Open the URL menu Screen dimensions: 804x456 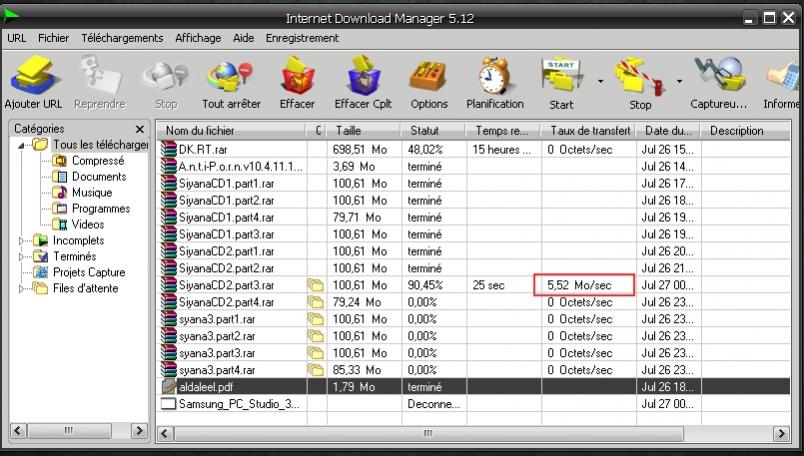pos(16,38)
